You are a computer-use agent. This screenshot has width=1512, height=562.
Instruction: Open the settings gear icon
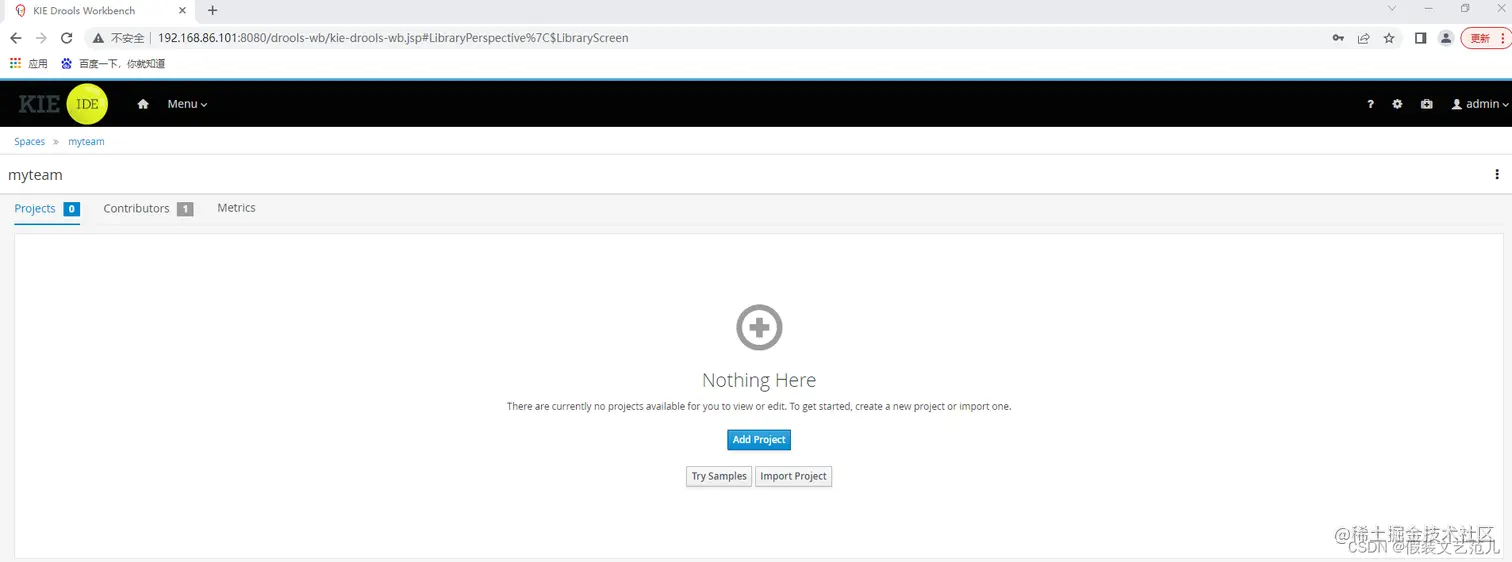coord(1397,104)
